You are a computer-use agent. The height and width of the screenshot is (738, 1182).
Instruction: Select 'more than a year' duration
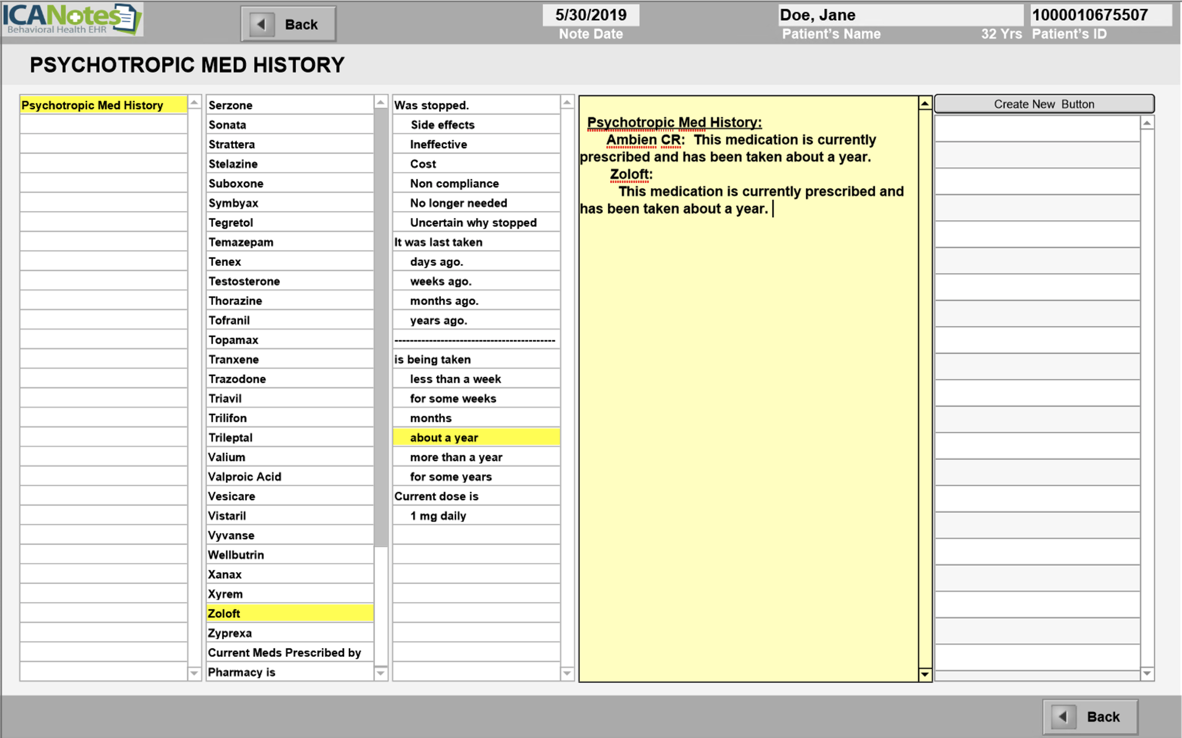(x=475, y=457)
